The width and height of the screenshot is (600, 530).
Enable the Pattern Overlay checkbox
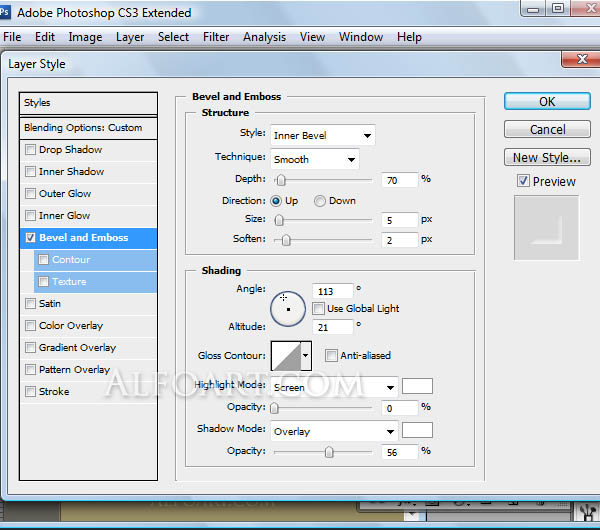point(30,370)
